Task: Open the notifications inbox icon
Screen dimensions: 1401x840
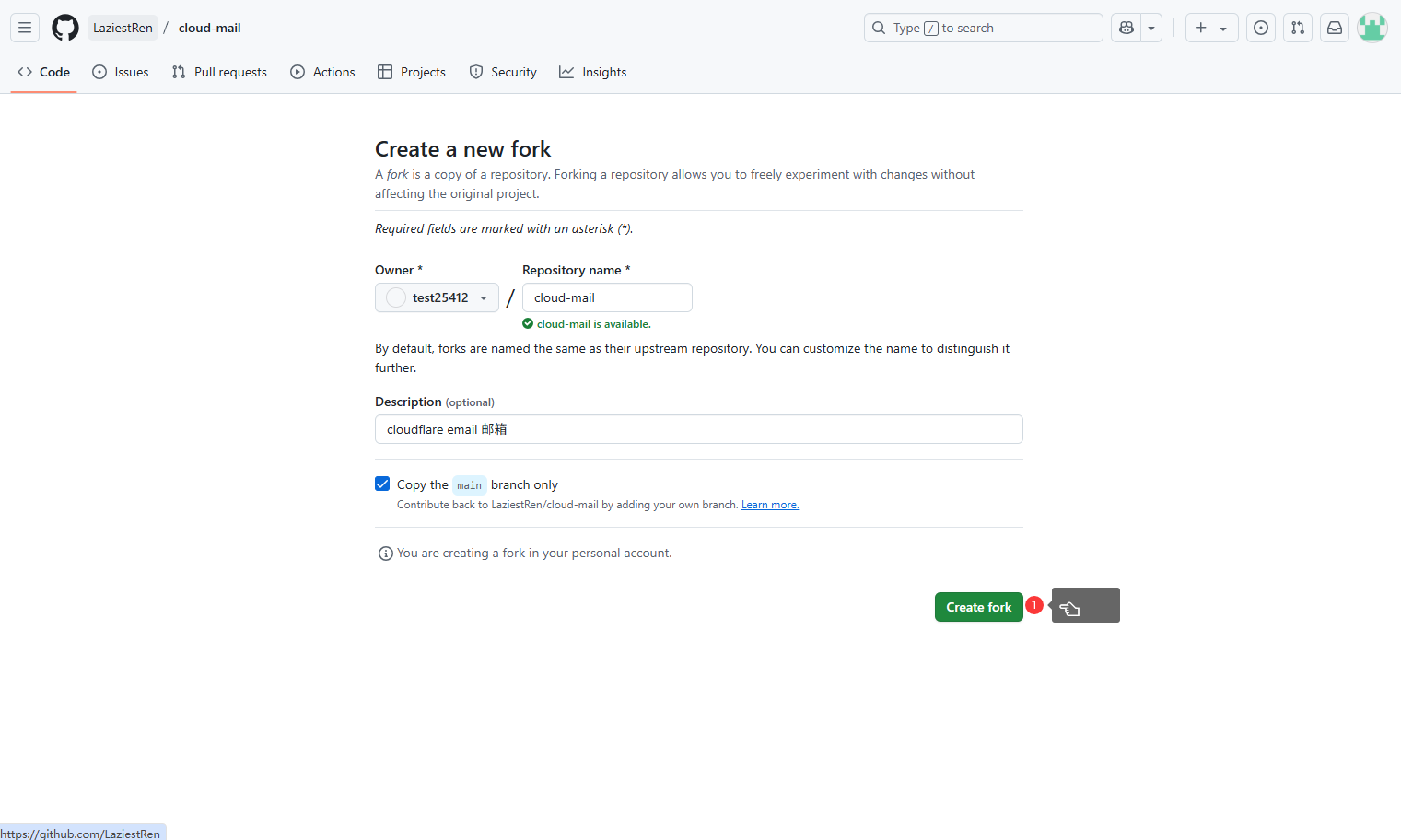Action: click(1335, 28)
